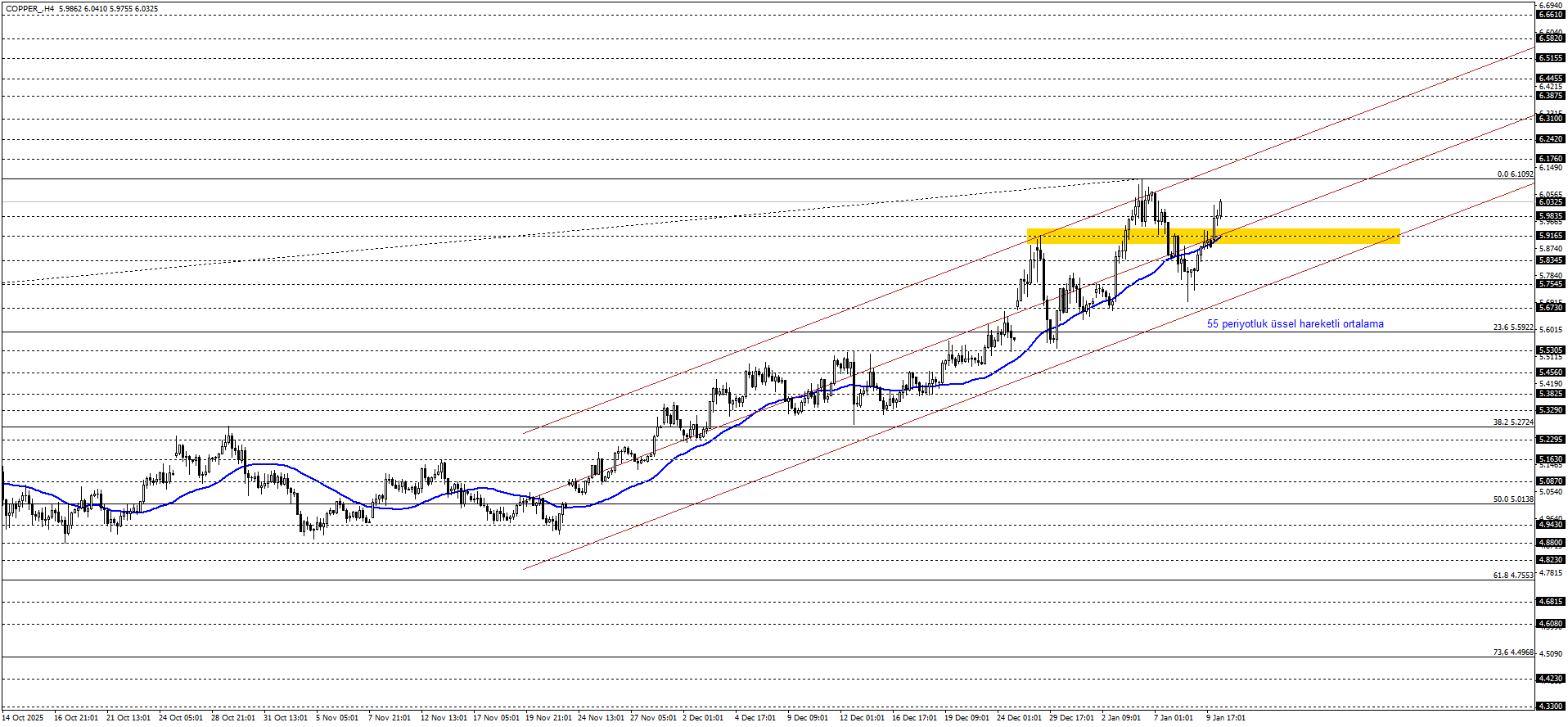Viewport: 1568px width, 727px height.
Task: Select the 6.3100 price level tag
Action: click(x=1550, y=119)
